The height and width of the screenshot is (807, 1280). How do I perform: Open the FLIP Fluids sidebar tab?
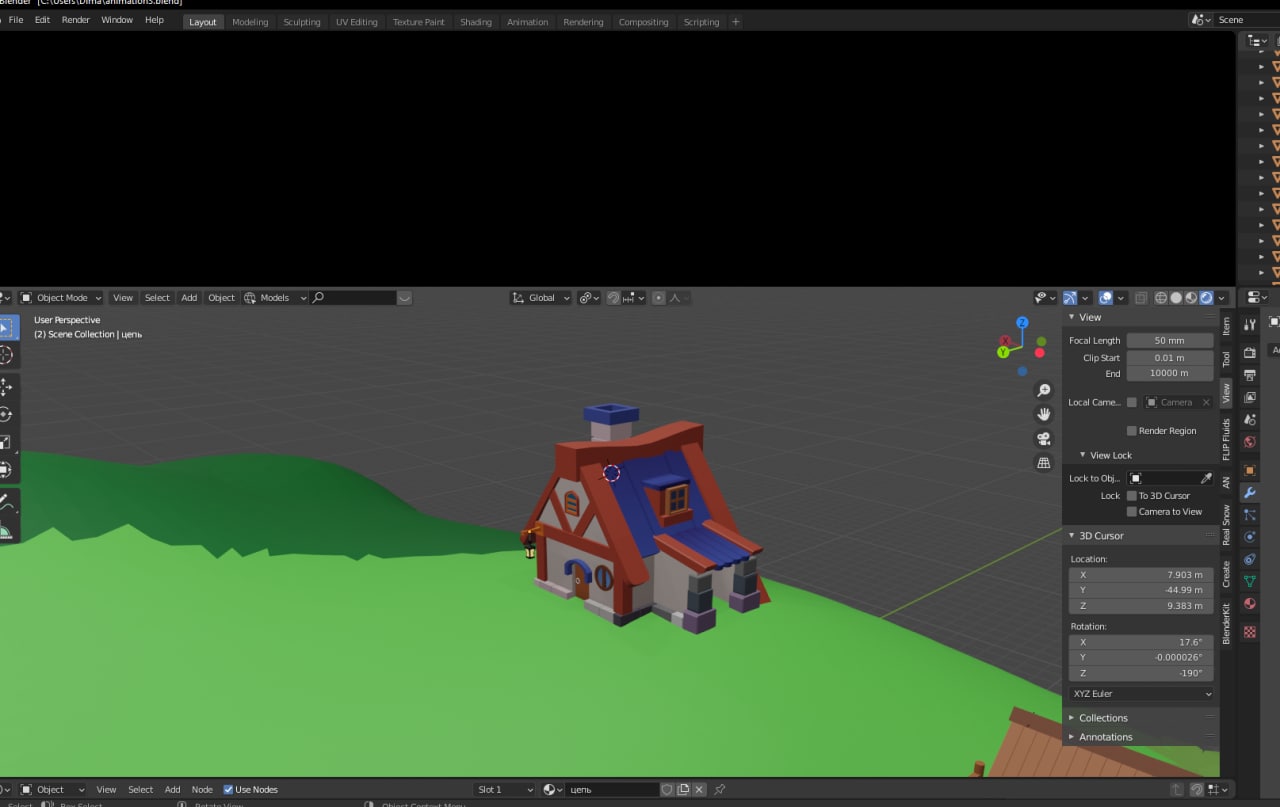click(1227, 439)
